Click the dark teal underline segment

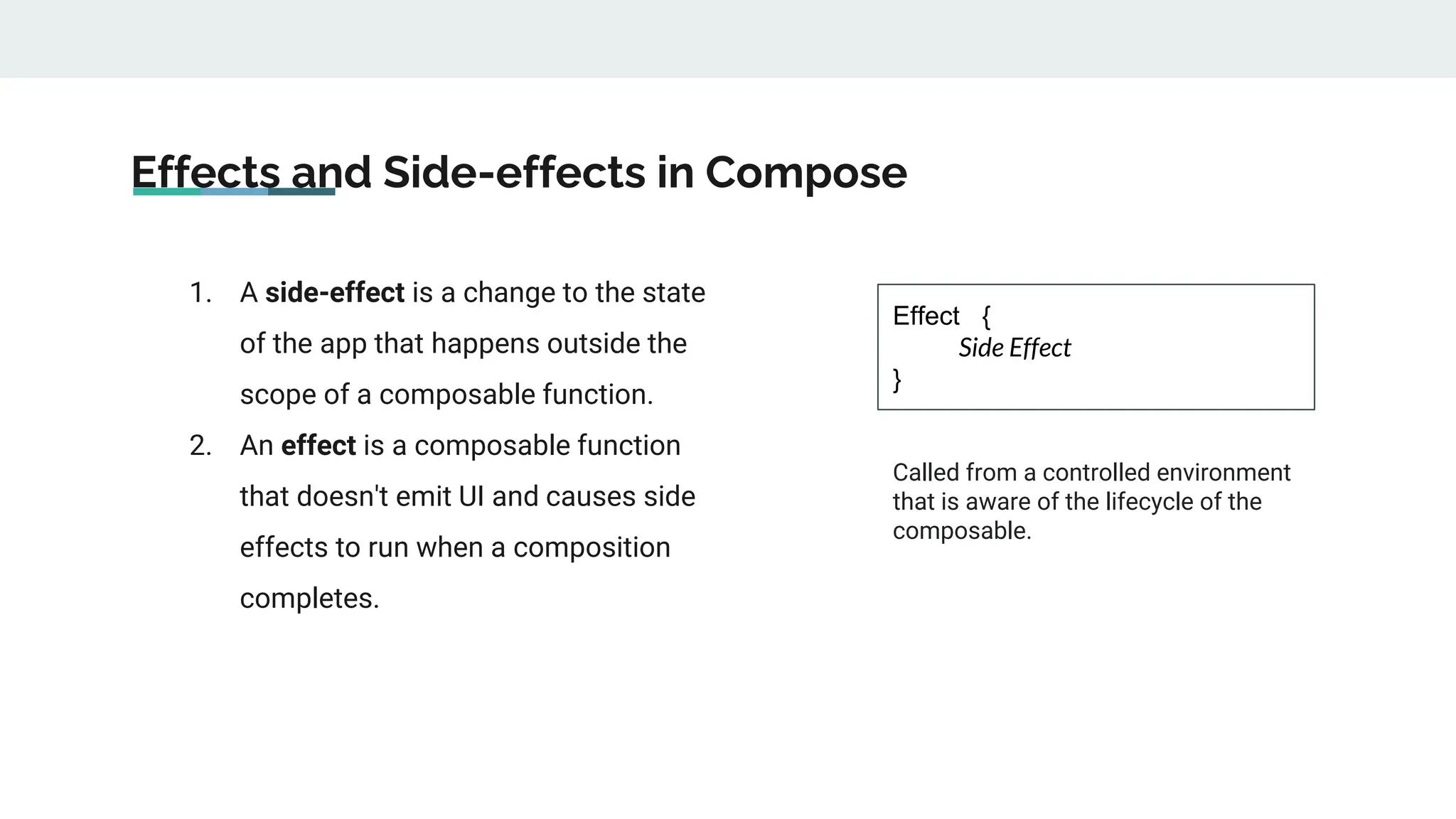click(x=301, y=191)
